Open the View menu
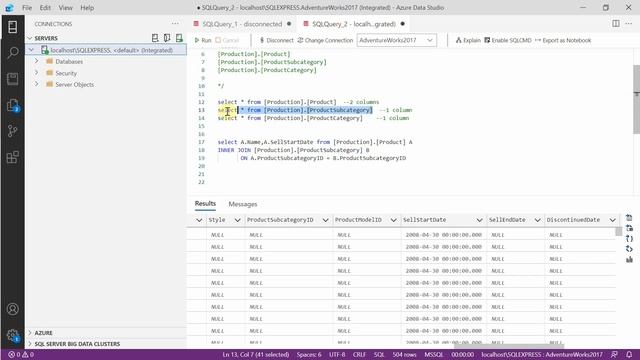This screenshot has width=640, height=360. [65, 7]
